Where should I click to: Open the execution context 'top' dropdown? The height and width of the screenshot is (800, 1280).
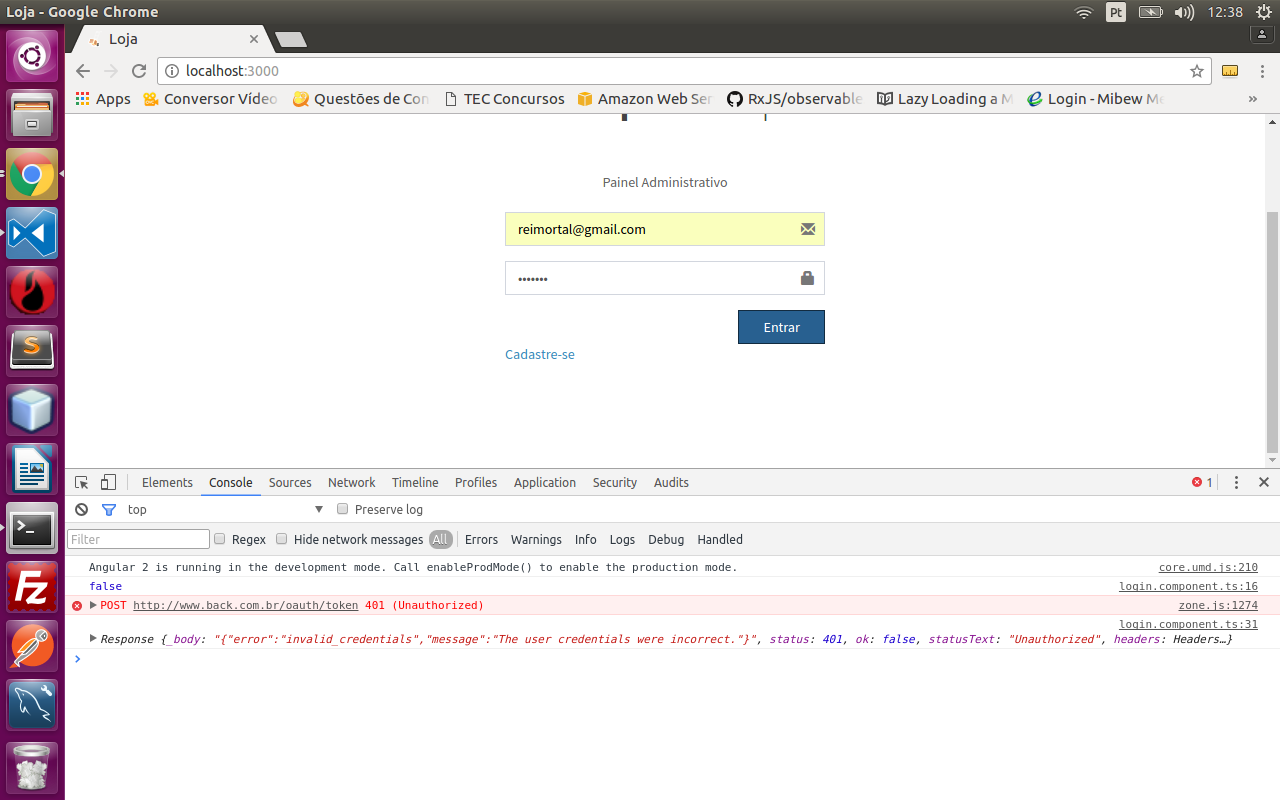tap(225, 509)
